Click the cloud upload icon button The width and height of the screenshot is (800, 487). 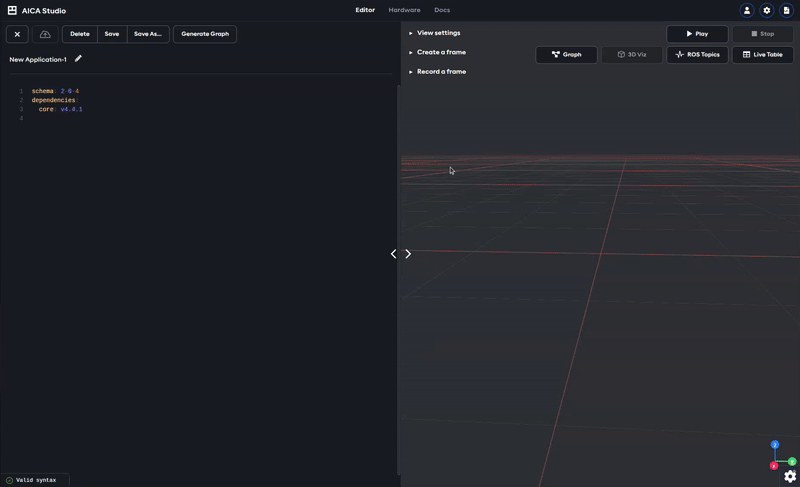(45, 34)
